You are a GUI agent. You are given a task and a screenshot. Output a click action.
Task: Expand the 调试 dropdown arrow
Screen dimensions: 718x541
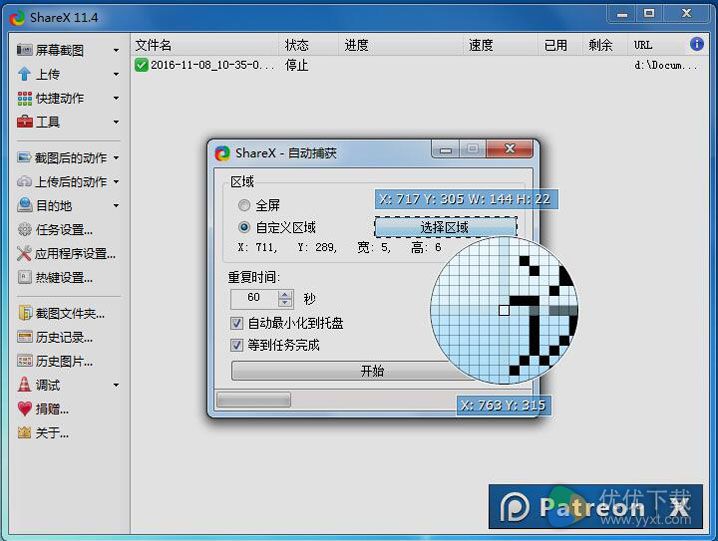tap(116, 385)
